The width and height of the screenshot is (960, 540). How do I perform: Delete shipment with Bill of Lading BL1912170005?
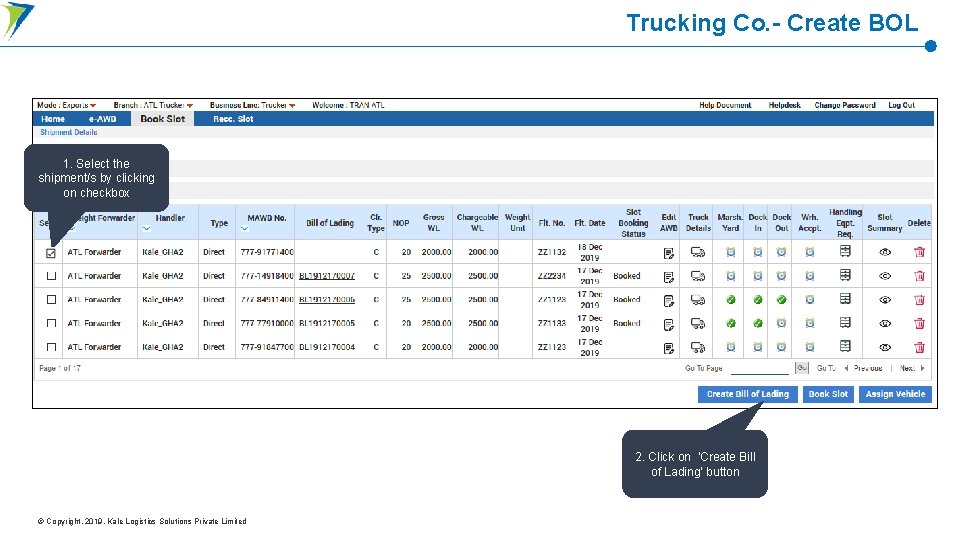point(919,323)
